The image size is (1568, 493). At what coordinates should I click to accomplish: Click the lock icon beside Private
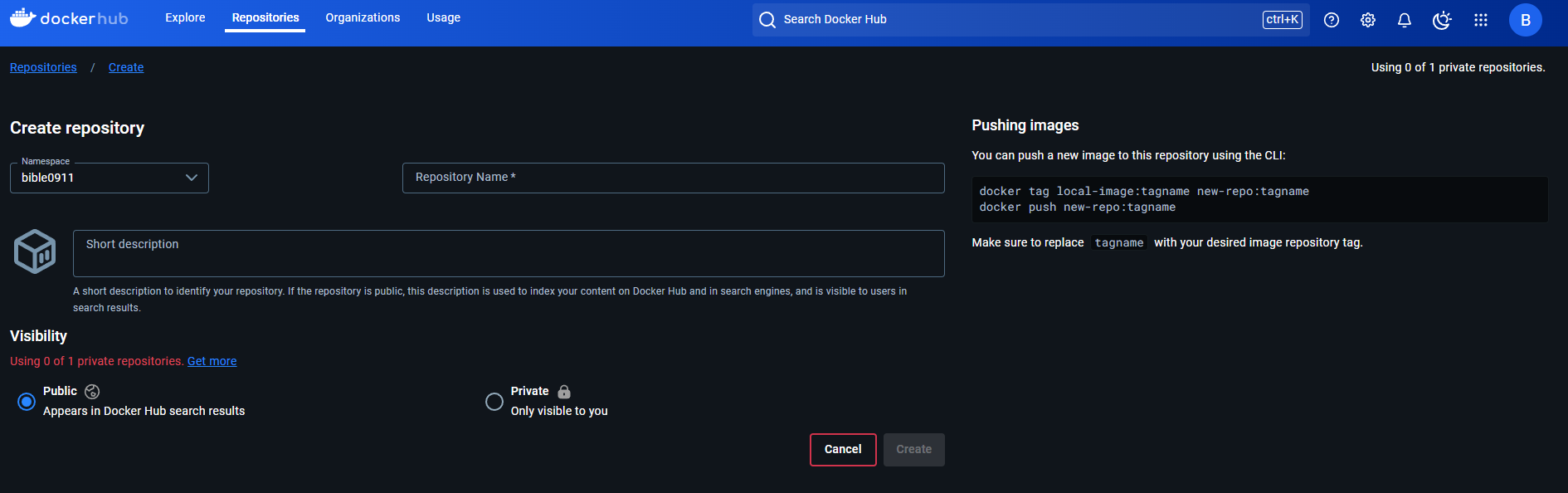pos(564,392)
